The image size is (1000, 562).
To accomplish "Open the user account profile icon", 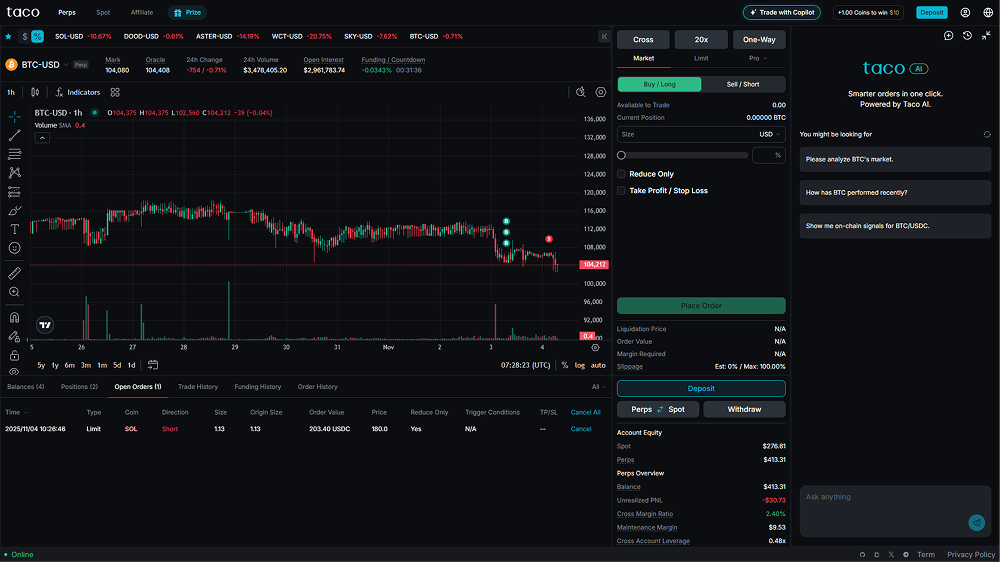I will point(965,12).
